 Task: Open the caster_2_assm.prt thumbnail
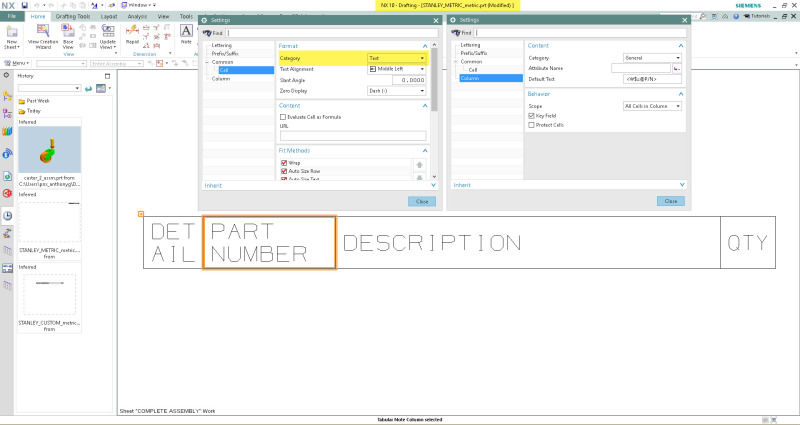point(49,149)
